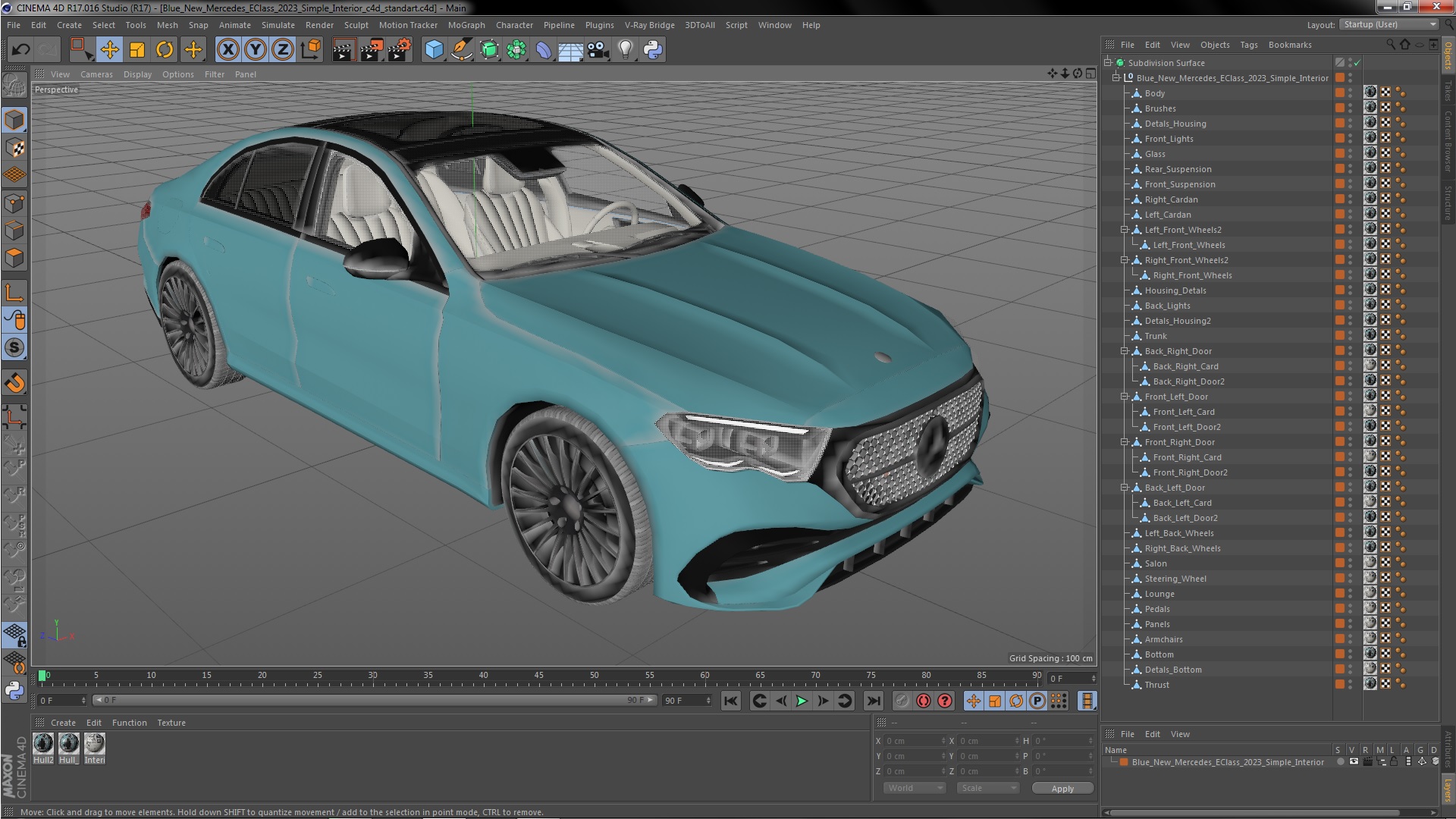1456x819 pixels.
Task: Add a Light object
Action: (625, 50)
